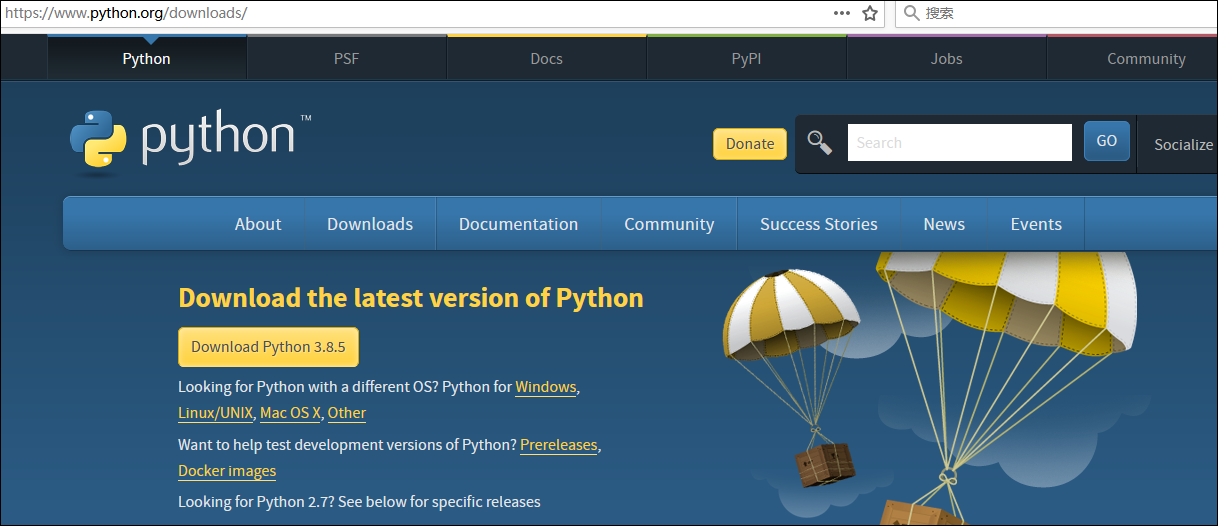The image size is (1218, 526).
Task: Go to Success Stories
Action: point(818,224)
